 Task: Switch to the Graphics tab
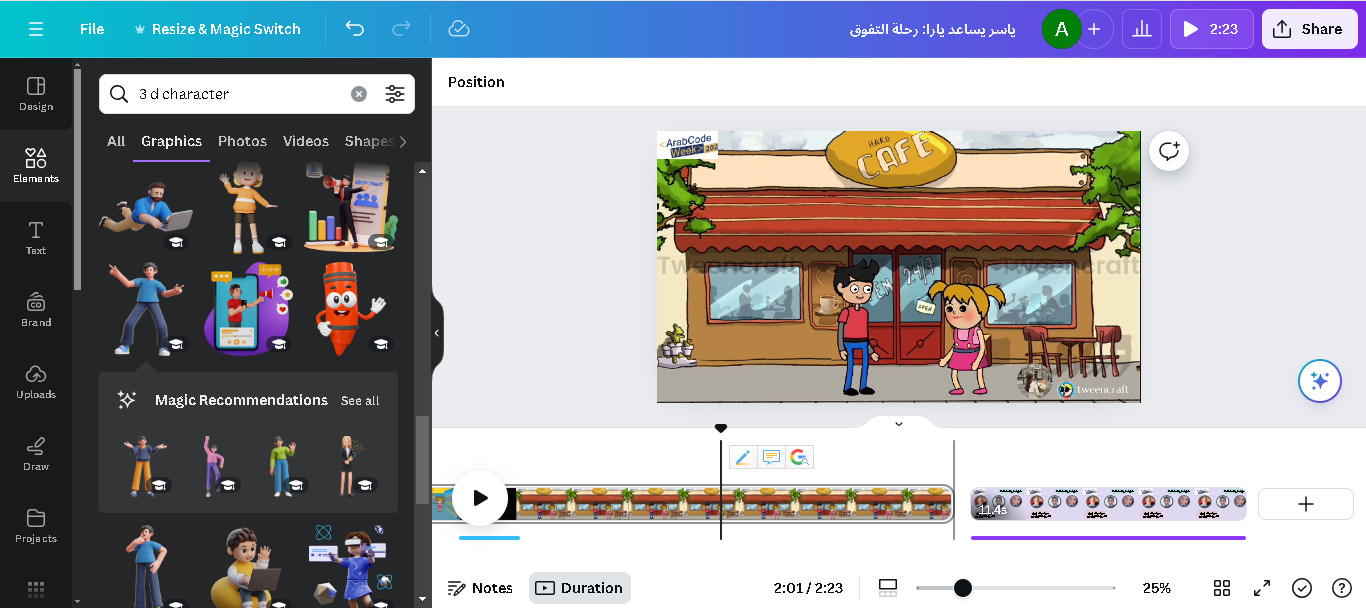coord(172,141)
